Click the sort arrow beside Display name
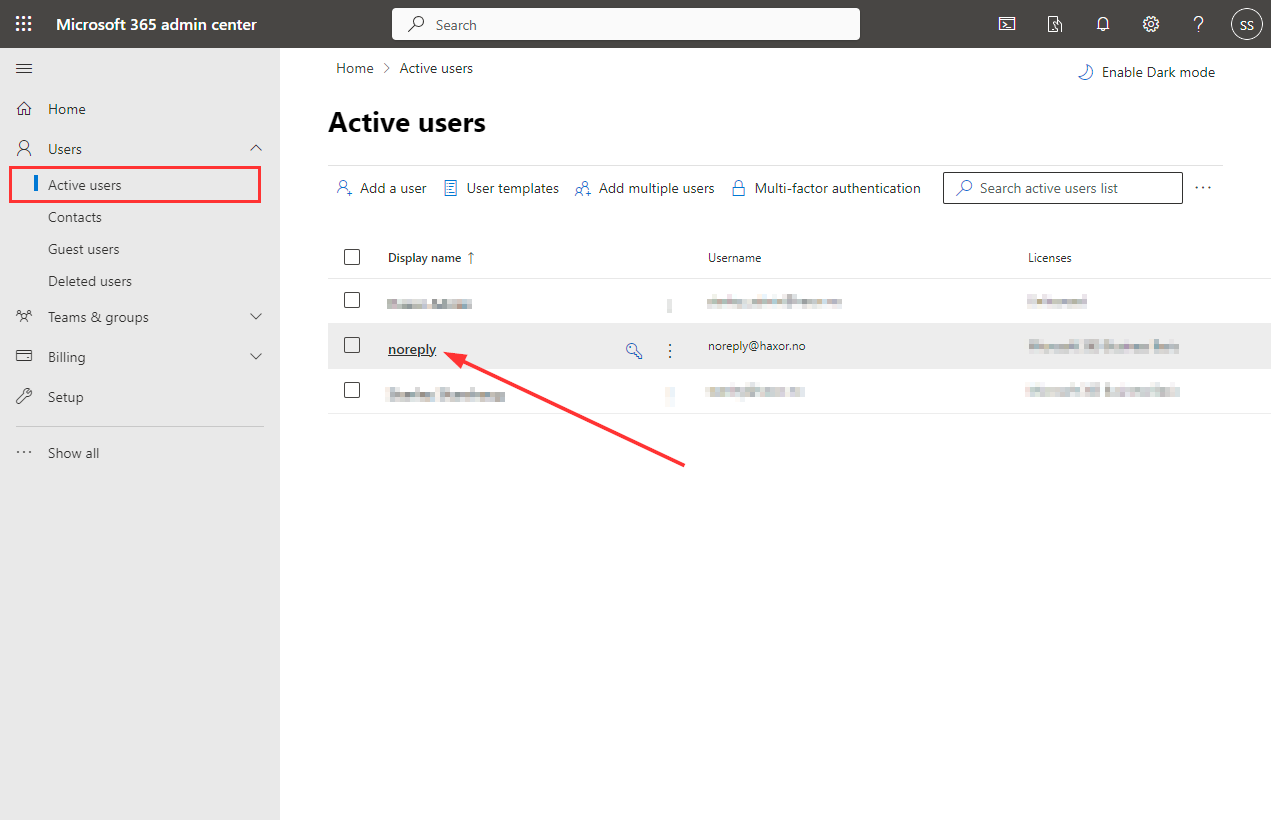The height and width of the screenshot is (820, 1271). pyautogui.click(x=471, y=258)
